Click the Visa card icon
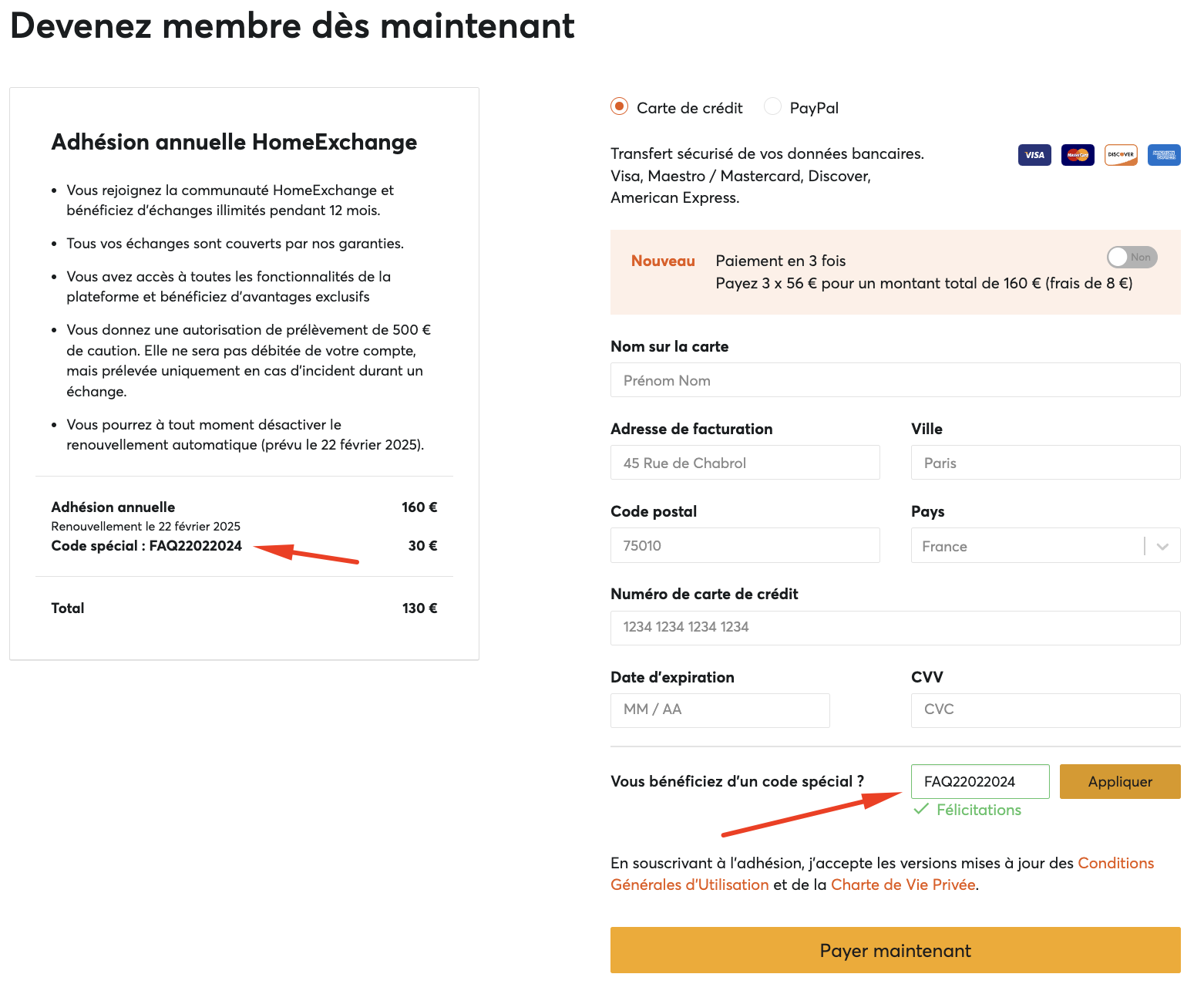This screenshot has height=984, width=1204. tap(1034, 155)
